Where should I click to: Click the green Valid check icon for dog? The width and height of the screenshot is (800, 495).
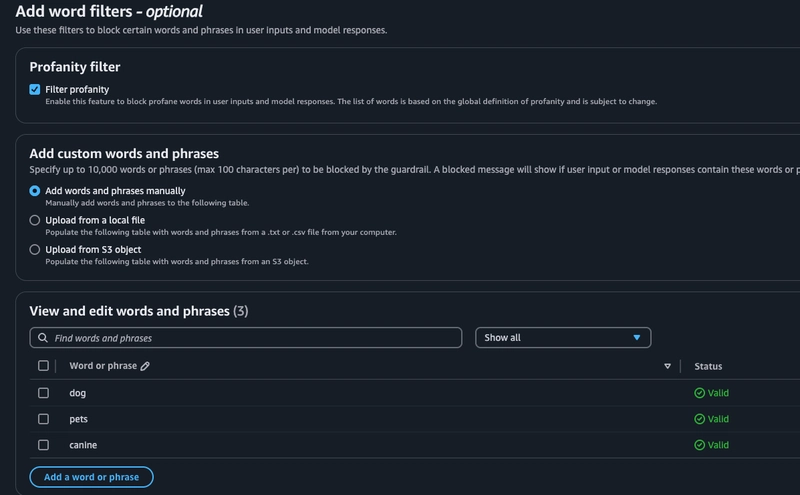click(699, 393)
